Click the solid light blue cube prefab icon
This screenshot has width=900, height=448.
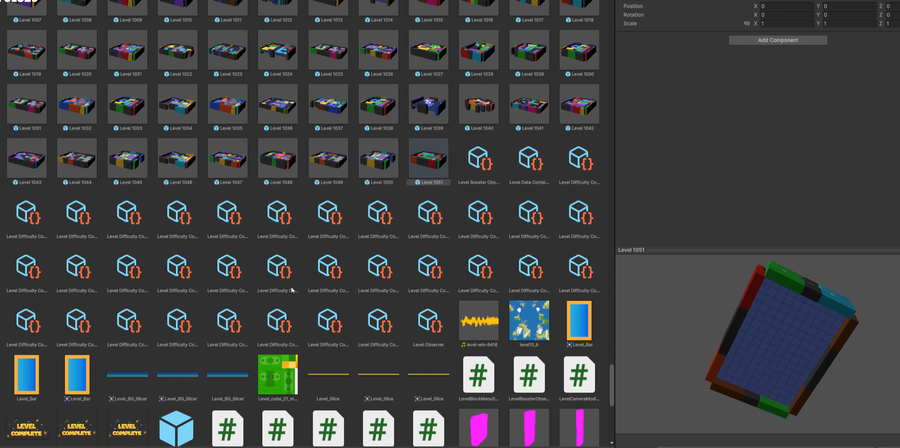pyautogui.click(x=177, y=428)
